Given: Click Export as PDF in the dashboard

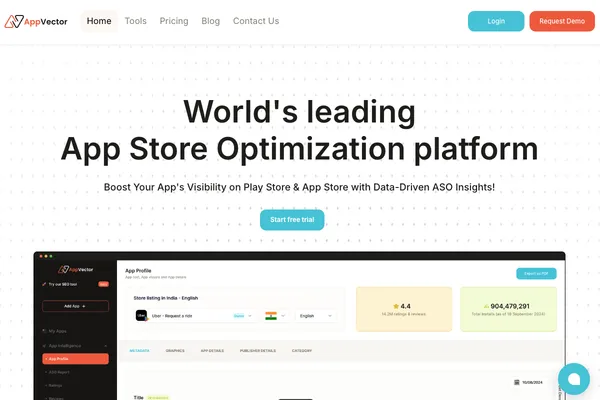Looking at the screenshot, I should pyautogui.click(x=536, y=273).
